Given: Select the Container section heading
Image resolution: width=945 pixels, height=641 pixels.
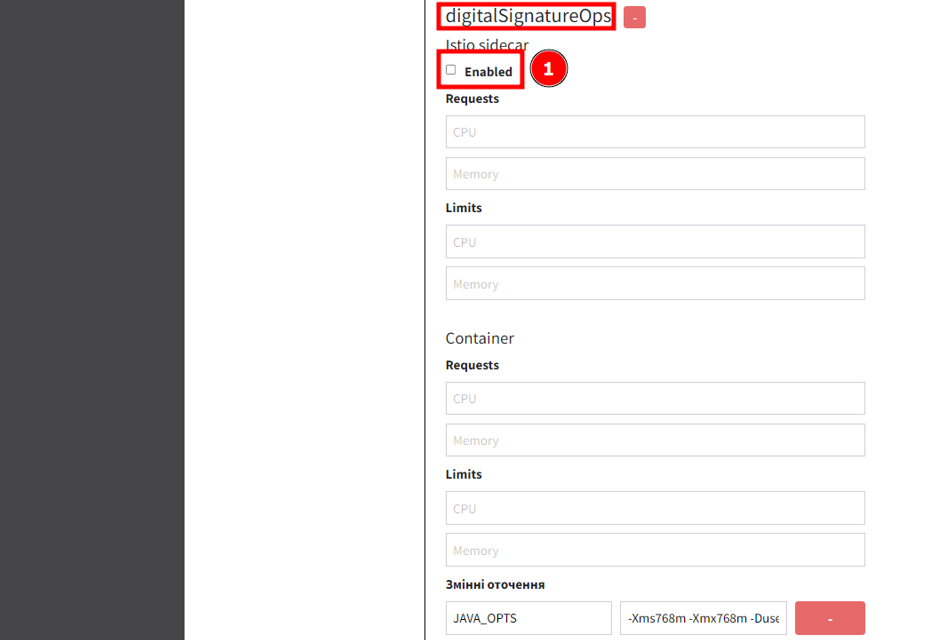Looking at the screenshot, I should (480, 338).
